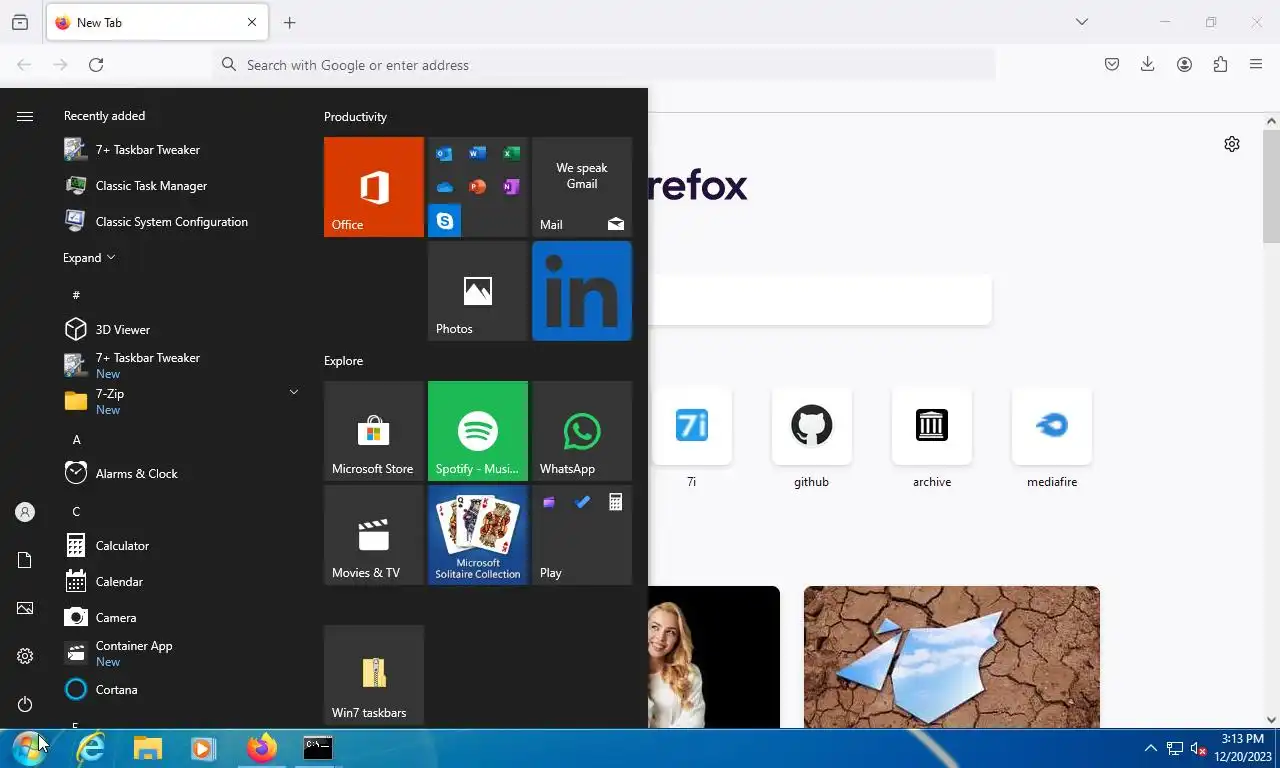Viewport: 1280px width, 768px height.
Task: Open Microsoft Solitaire Collection tile
Action: [478, 535]
